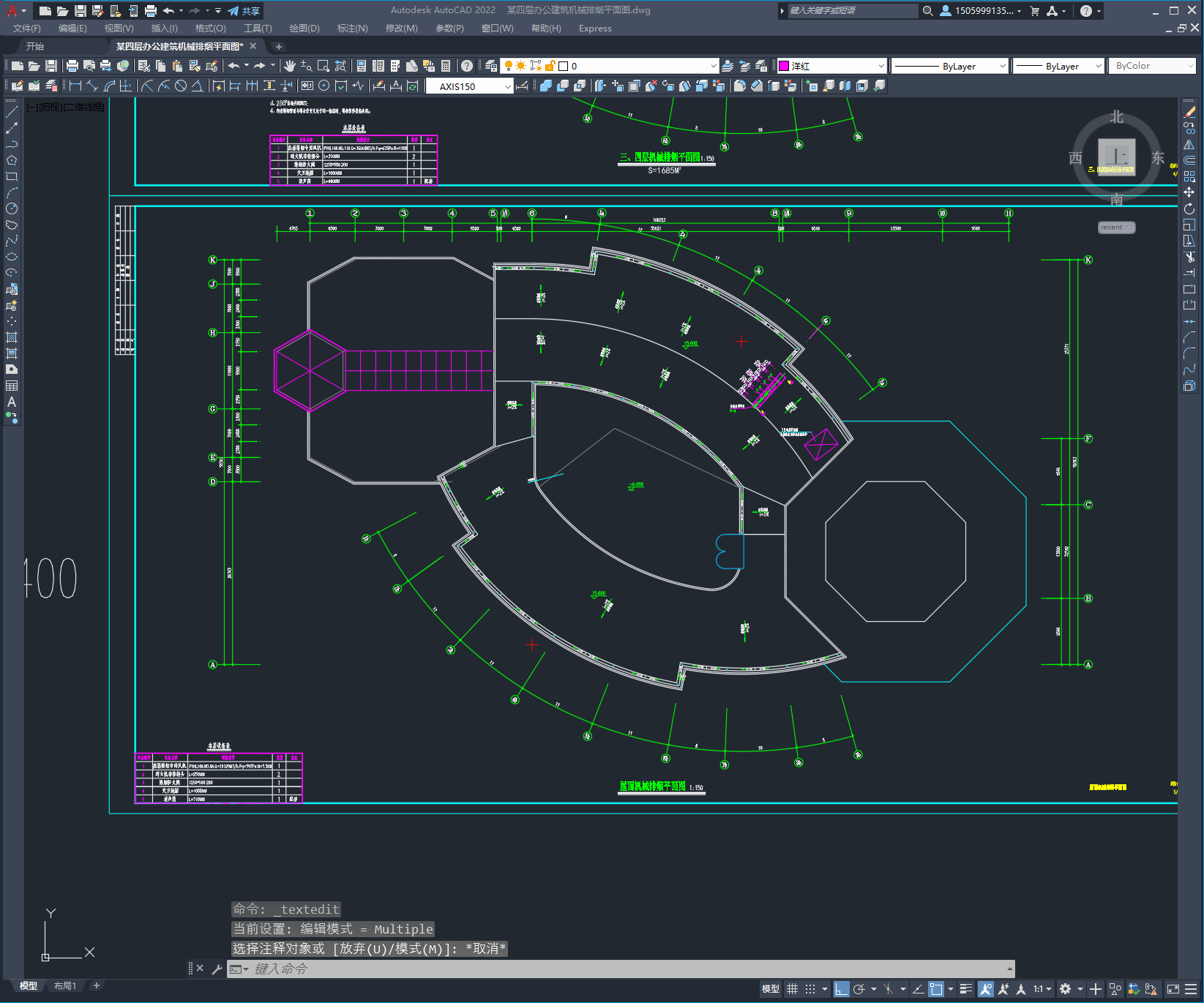
Task: Click the Erase tool in the modify toolbar
Action: click(1189, 112)
